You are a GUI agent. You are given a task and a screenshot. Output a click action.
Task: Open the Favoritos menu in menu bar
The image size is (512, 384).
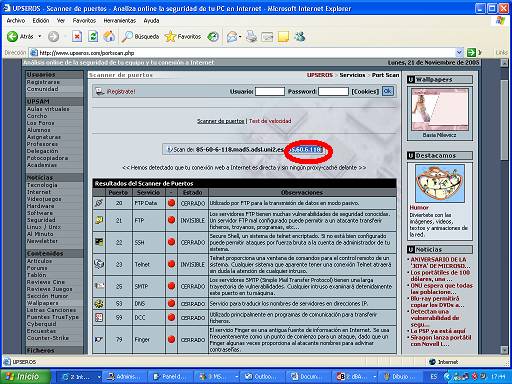84,21
